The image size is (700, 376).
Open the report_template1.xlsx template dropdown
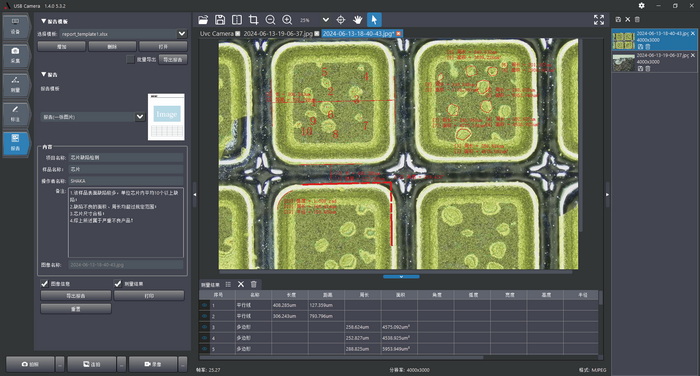click(x=182, y=33)
